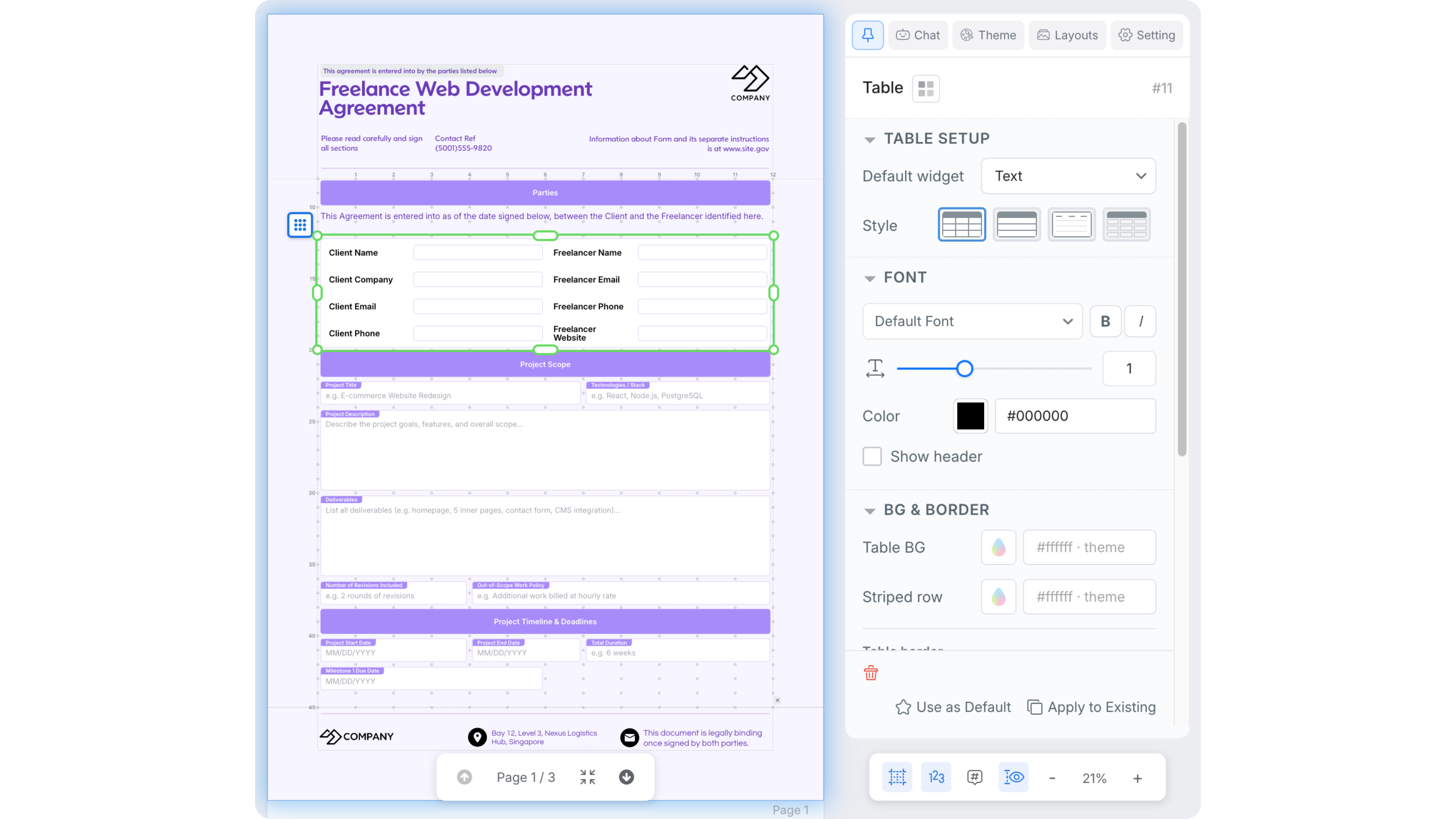Screen dimensions: 1456x819
Task: Select the faded grid table style
Action: coord(1126,224)
